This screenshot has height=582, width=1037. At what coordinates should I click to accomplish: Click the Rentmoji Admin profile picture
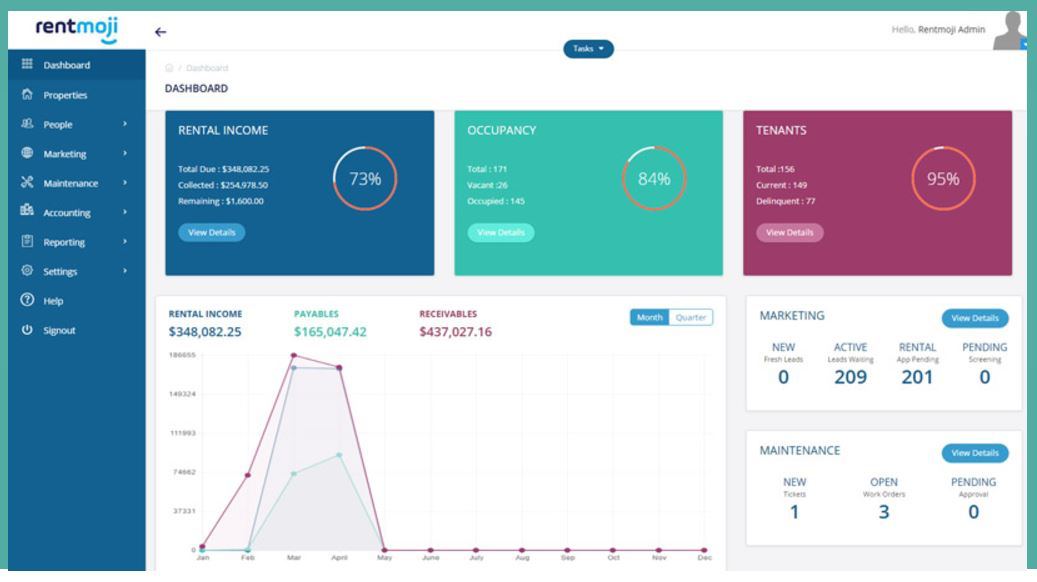coord(1008,28)
